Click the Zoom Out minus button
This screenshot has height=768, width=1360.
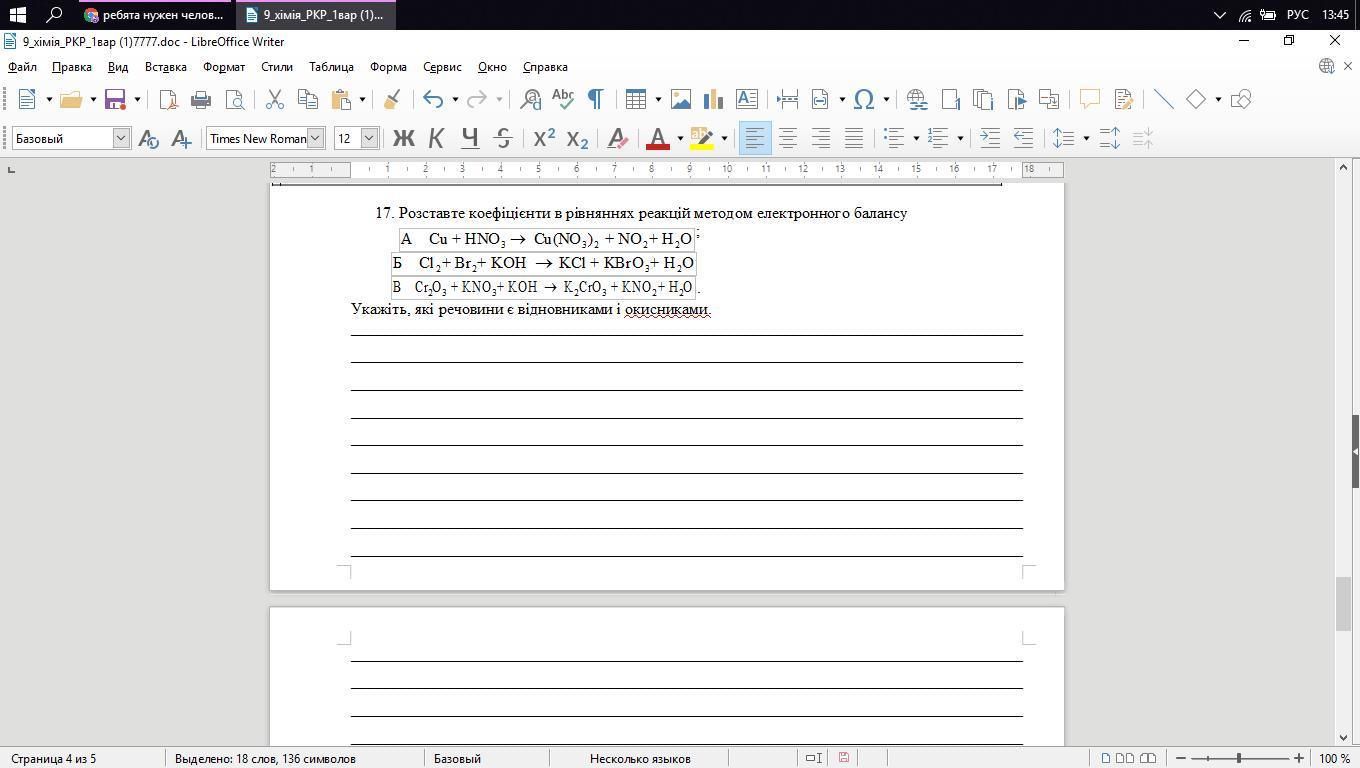[x=1181, y=758]
